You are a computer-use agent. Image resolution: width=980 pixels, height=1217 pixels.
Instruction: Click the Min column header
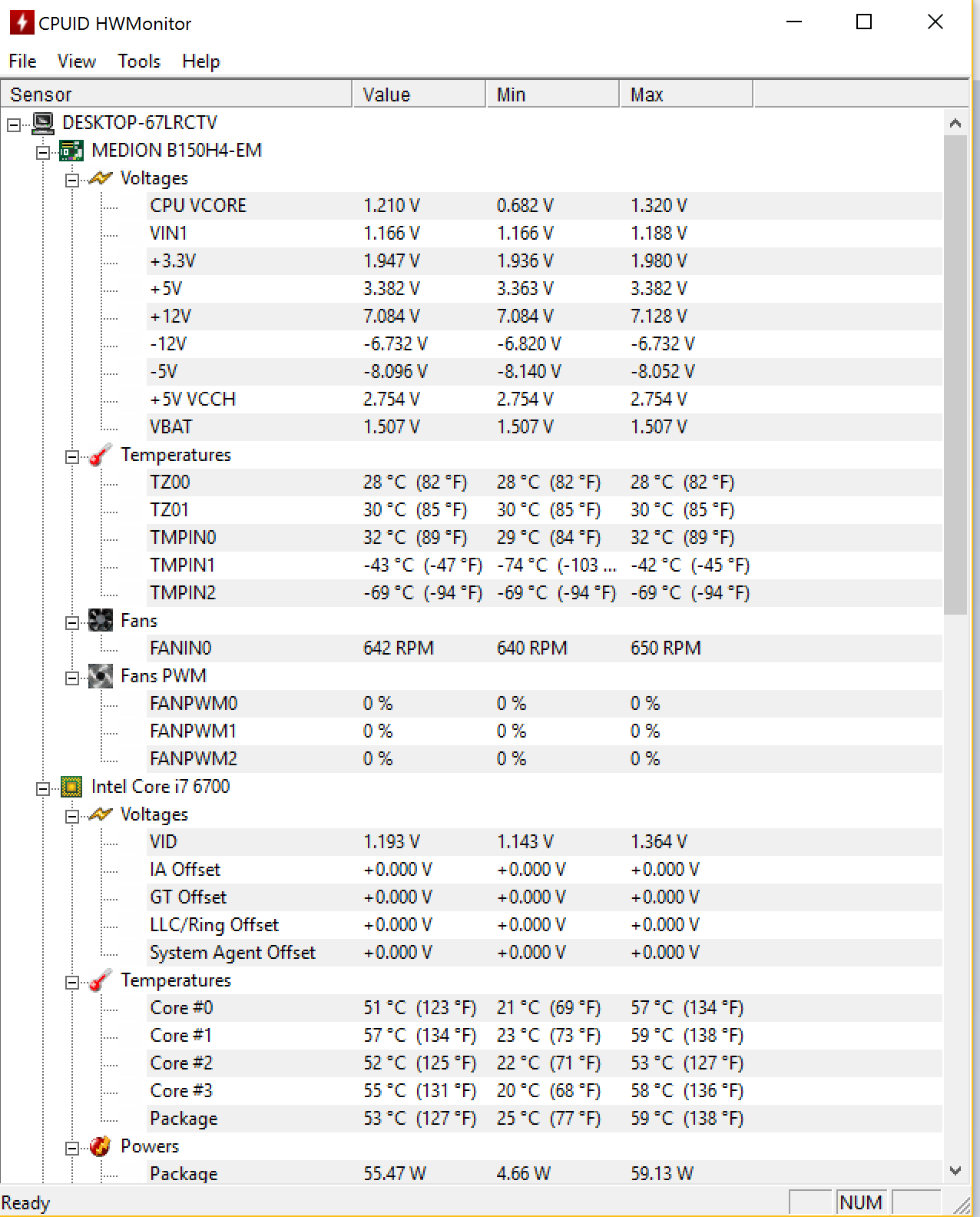coord(553,95)
